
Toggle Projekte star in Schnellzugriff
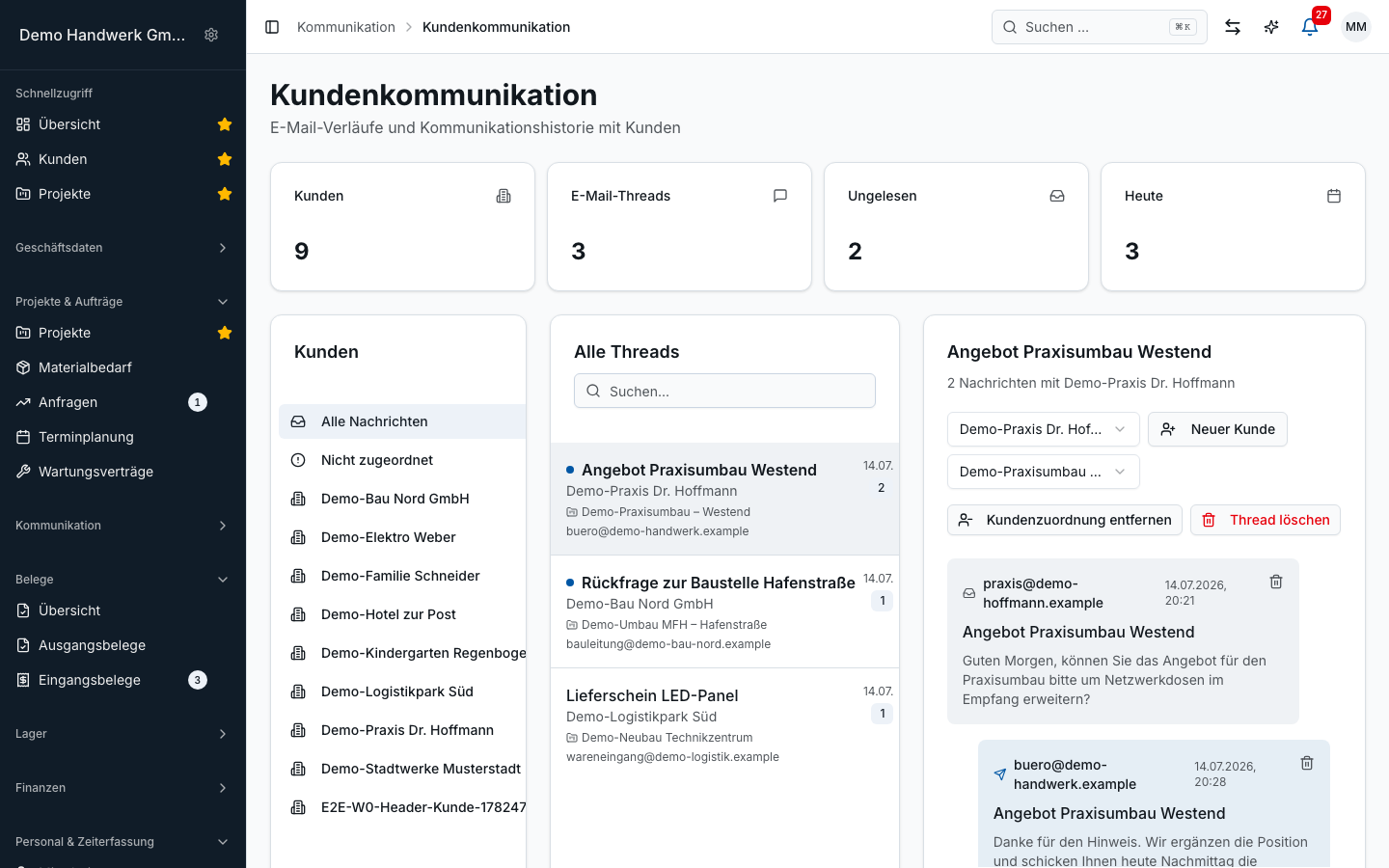click(x=225, y=194)
